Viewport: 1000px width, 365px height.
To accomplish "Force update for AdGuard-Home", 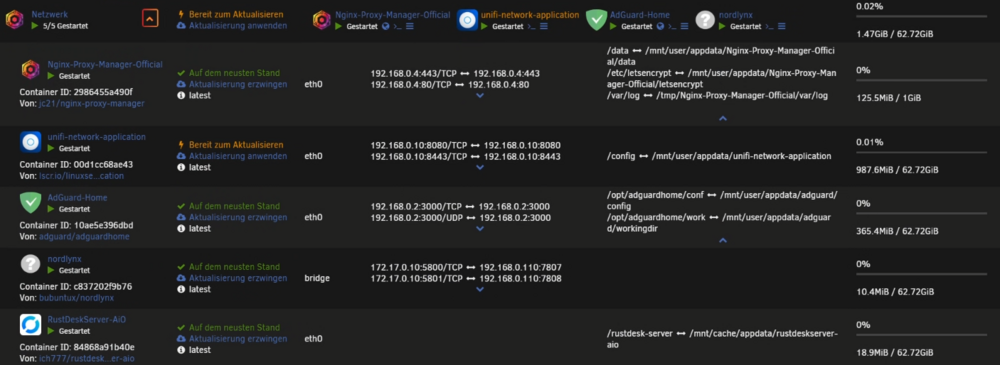I will 238,217.
